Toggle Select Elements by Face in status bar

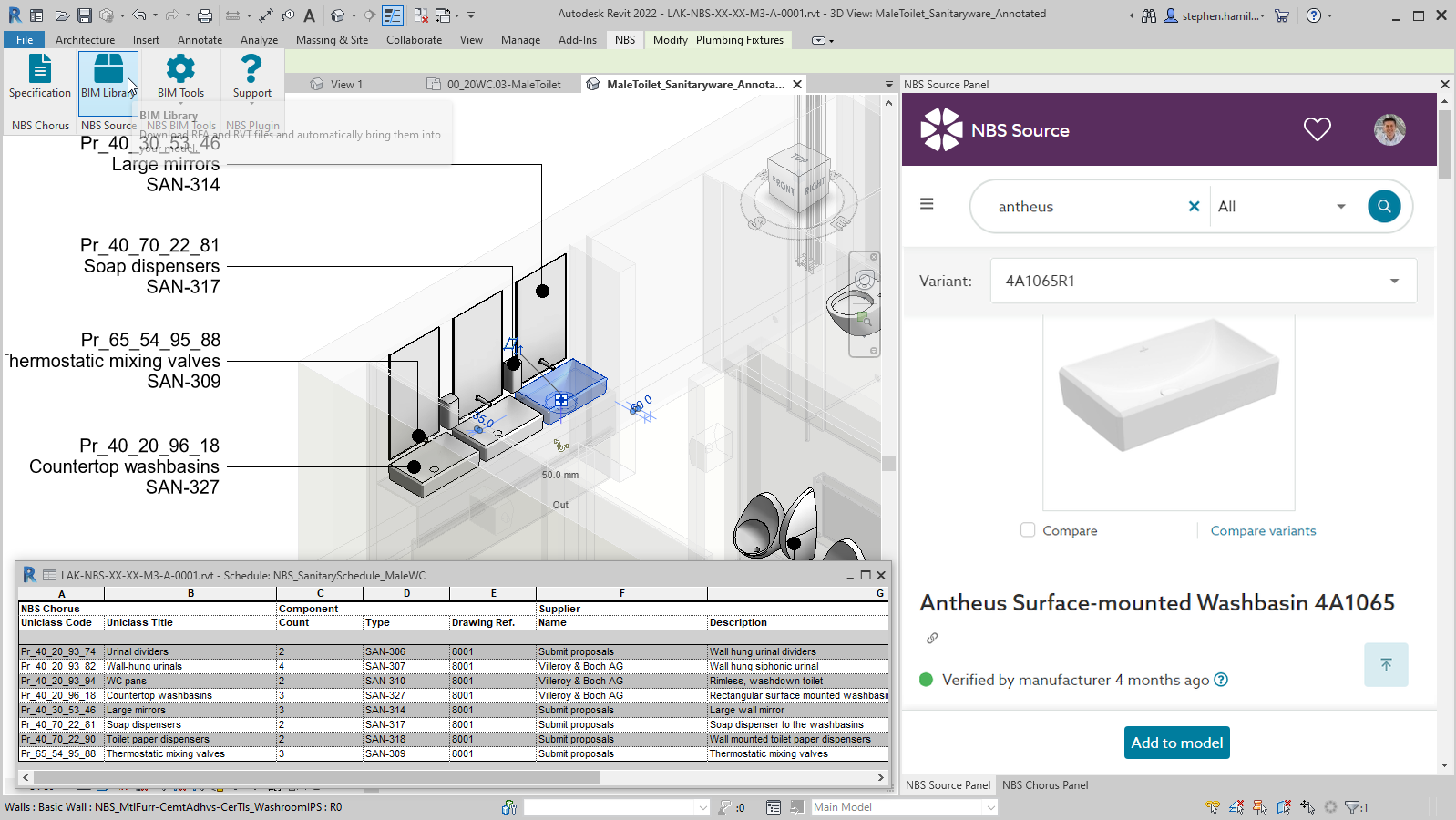pyautogui.click(x=1284, y=807)
